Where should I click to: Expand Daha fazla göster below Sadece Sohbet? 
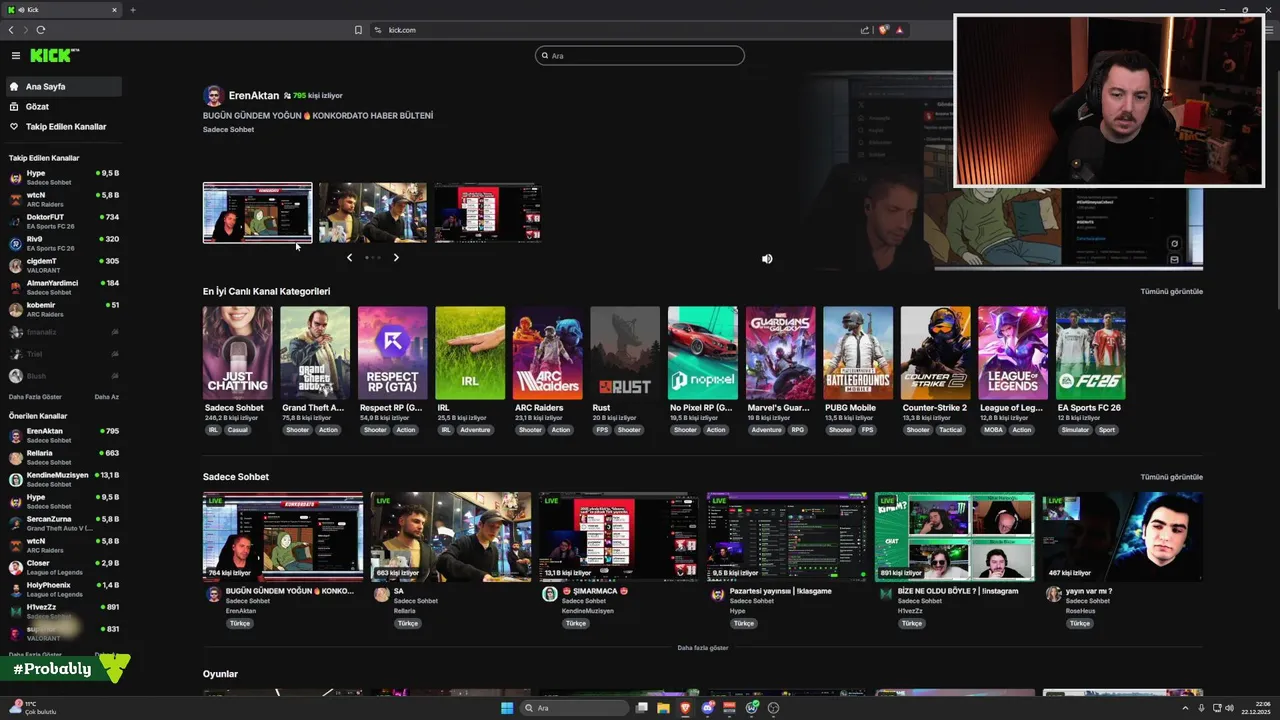pyautogui.click(x=703, y=648)
